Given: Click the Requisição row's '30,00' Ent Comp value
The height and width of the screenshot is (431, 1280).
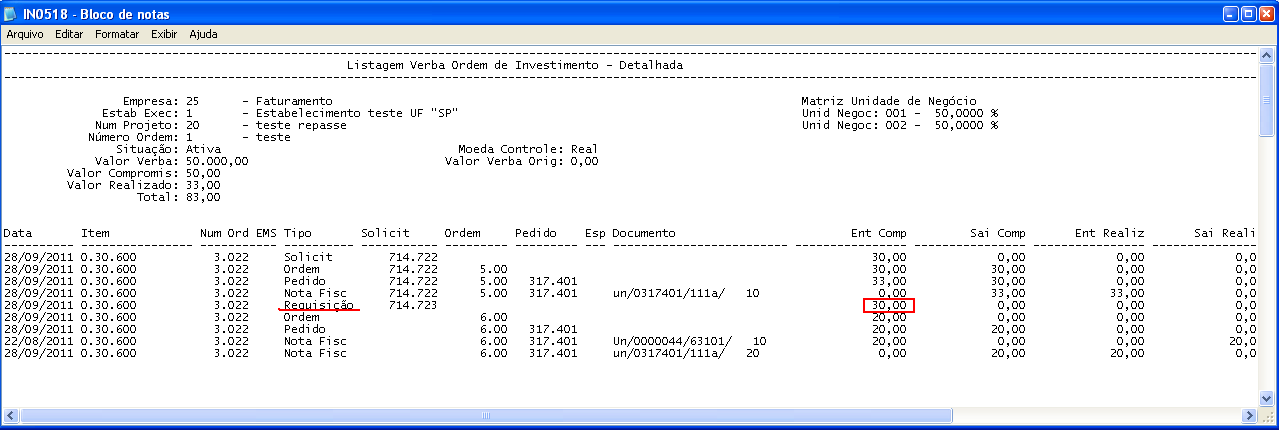Looking at the screenshot, I should pos(889,305).
